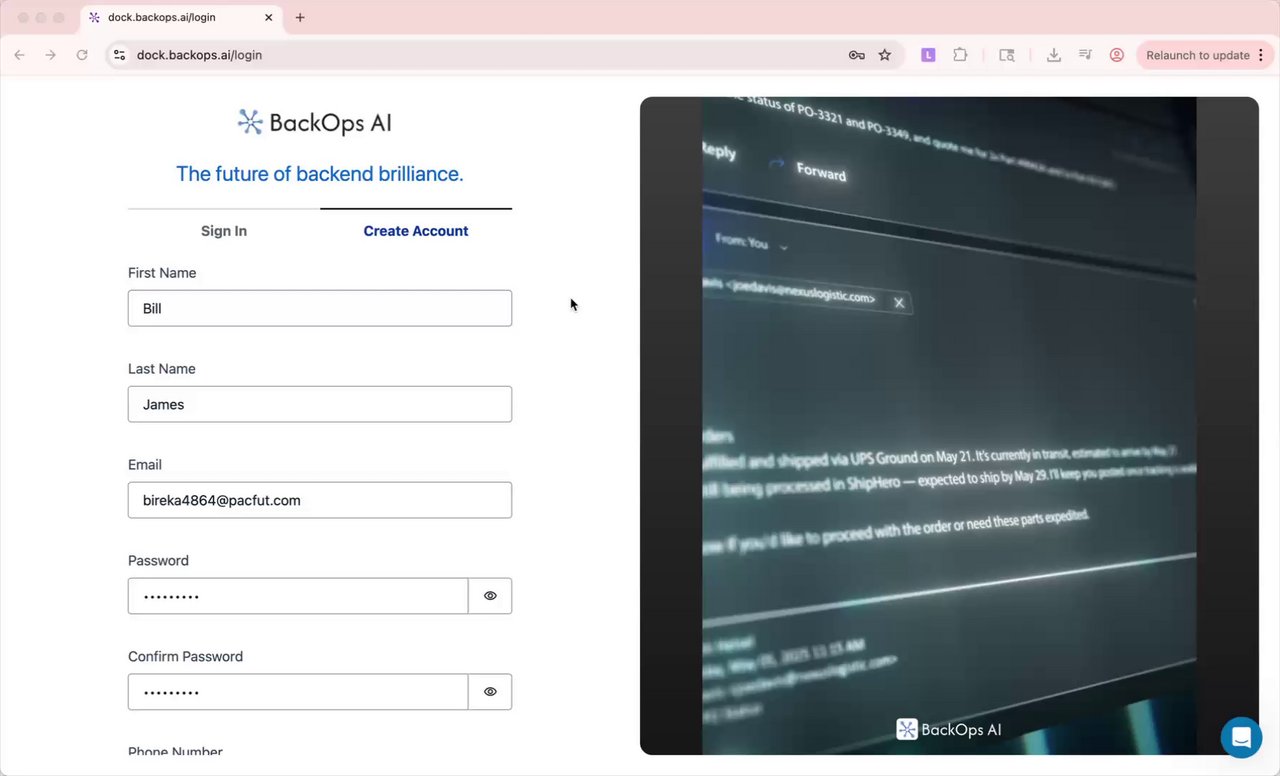Screen dimensions: 1280x776
Task: Click the browser address bar URL
Action: (199, 55)
